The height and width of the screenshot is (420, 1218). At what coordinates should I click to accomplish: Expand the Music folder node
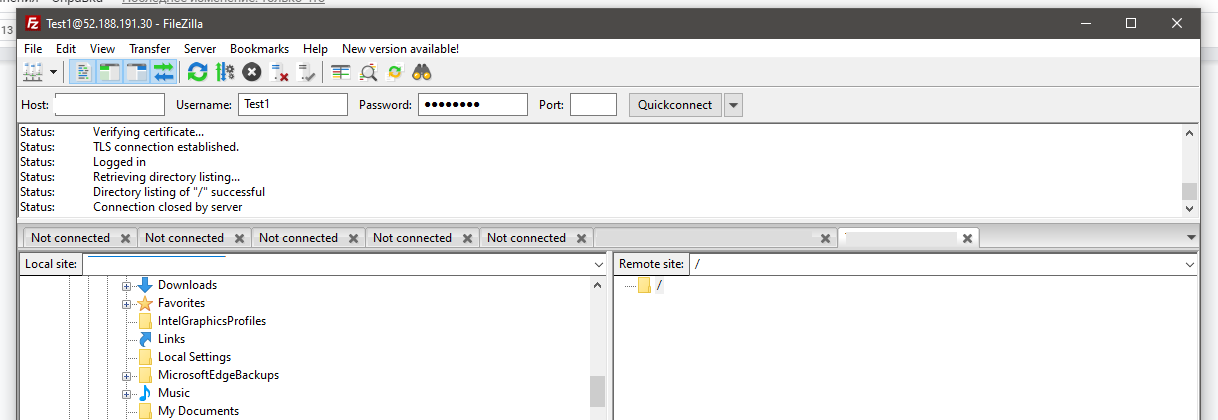click(x=127, y=394)
